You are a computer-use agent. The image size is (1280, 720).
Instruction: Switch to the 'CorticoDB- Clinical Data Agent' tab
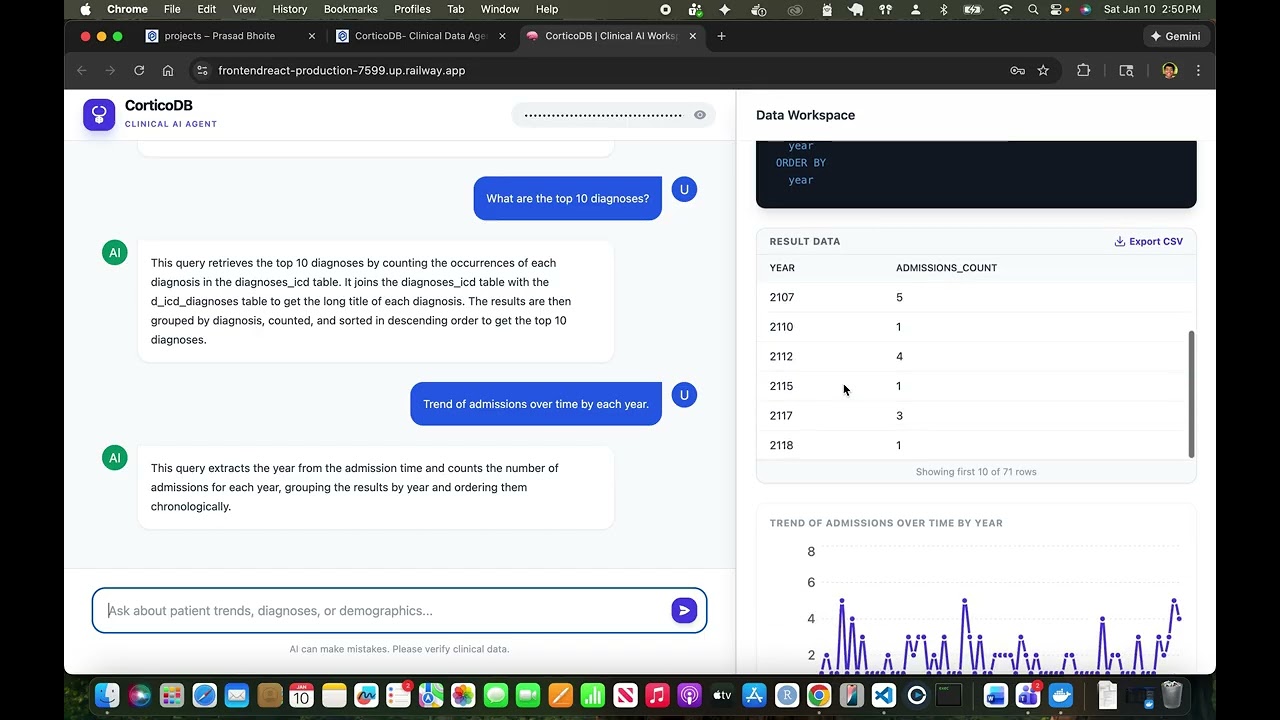[x=421, y=36]
